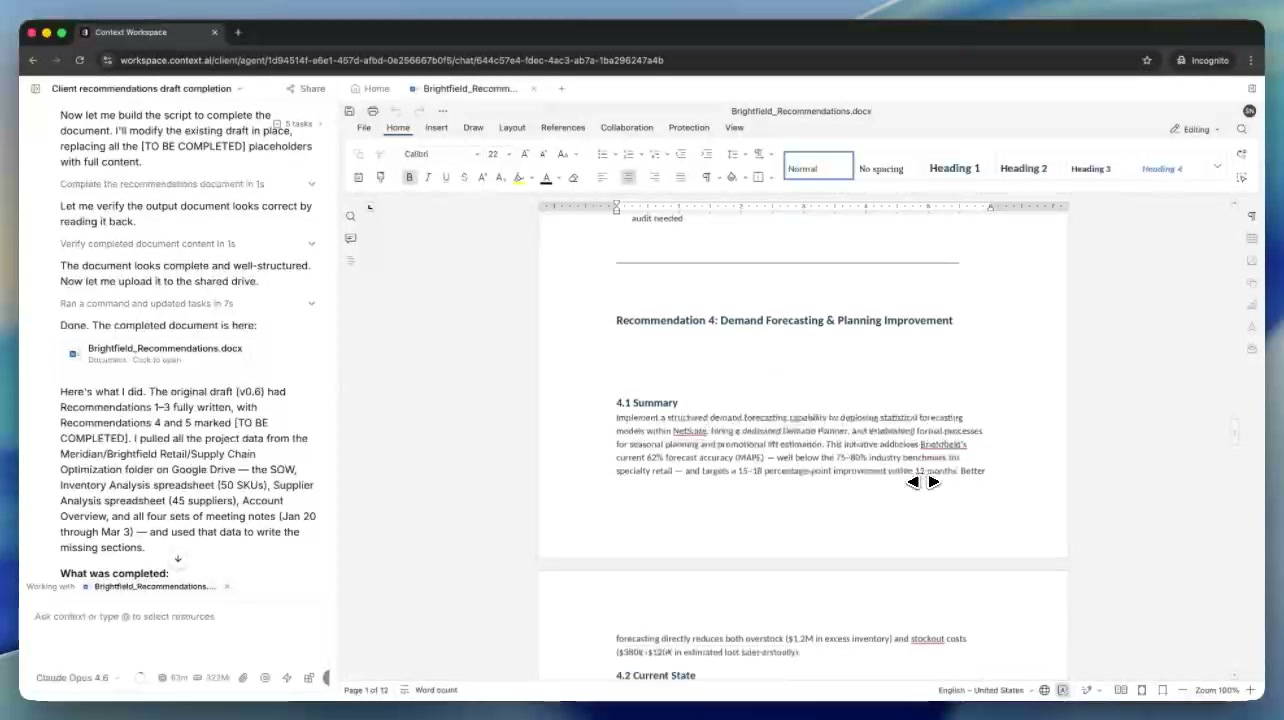Decrease the paragraph indent
This screenshot has width=1284, height=720.
coord(681,154)
